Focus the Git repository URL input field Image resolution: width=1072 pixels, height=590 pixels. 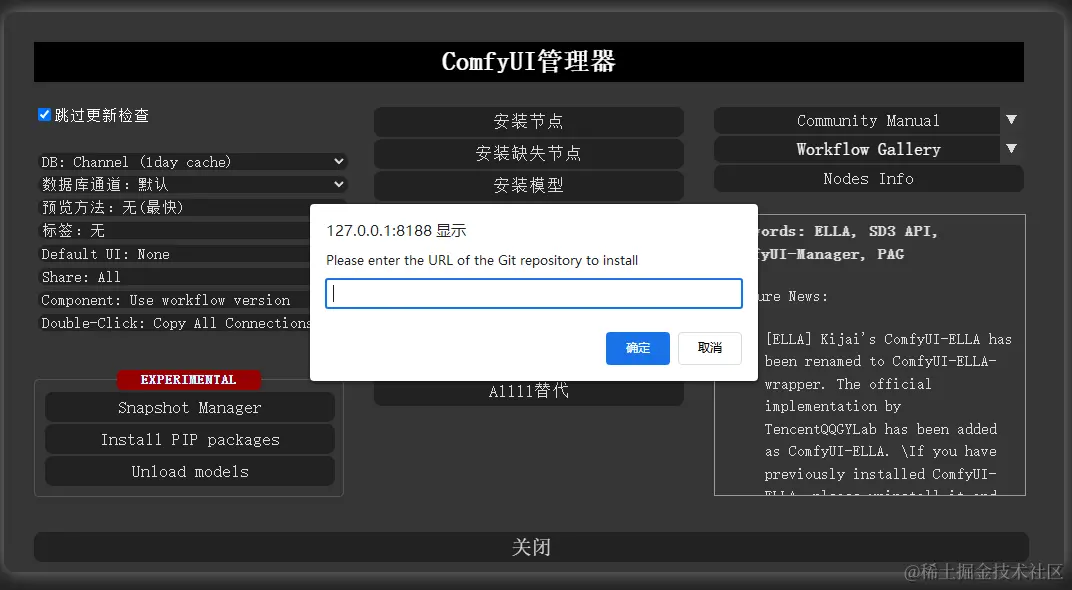click(x=534, y=293)
